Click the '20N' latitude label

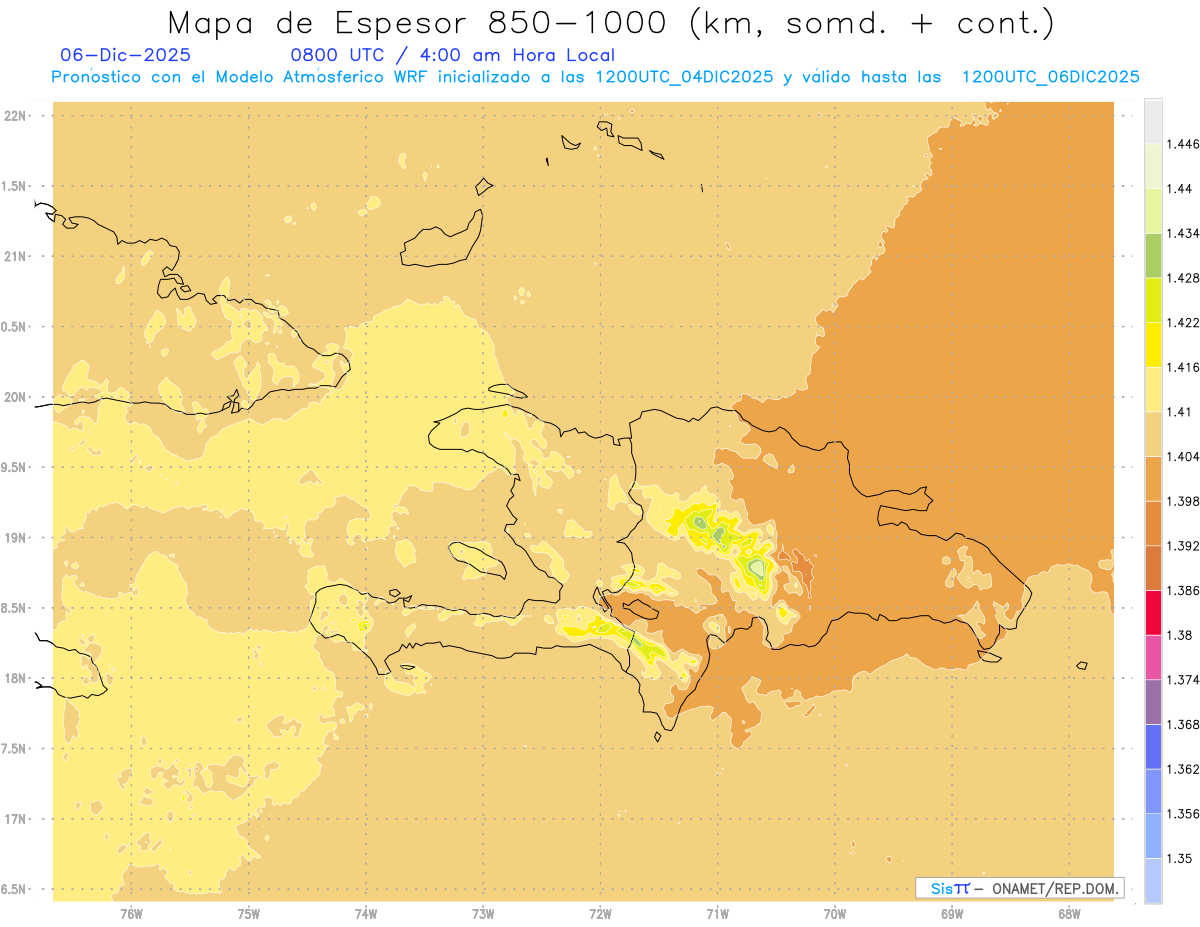15,397
